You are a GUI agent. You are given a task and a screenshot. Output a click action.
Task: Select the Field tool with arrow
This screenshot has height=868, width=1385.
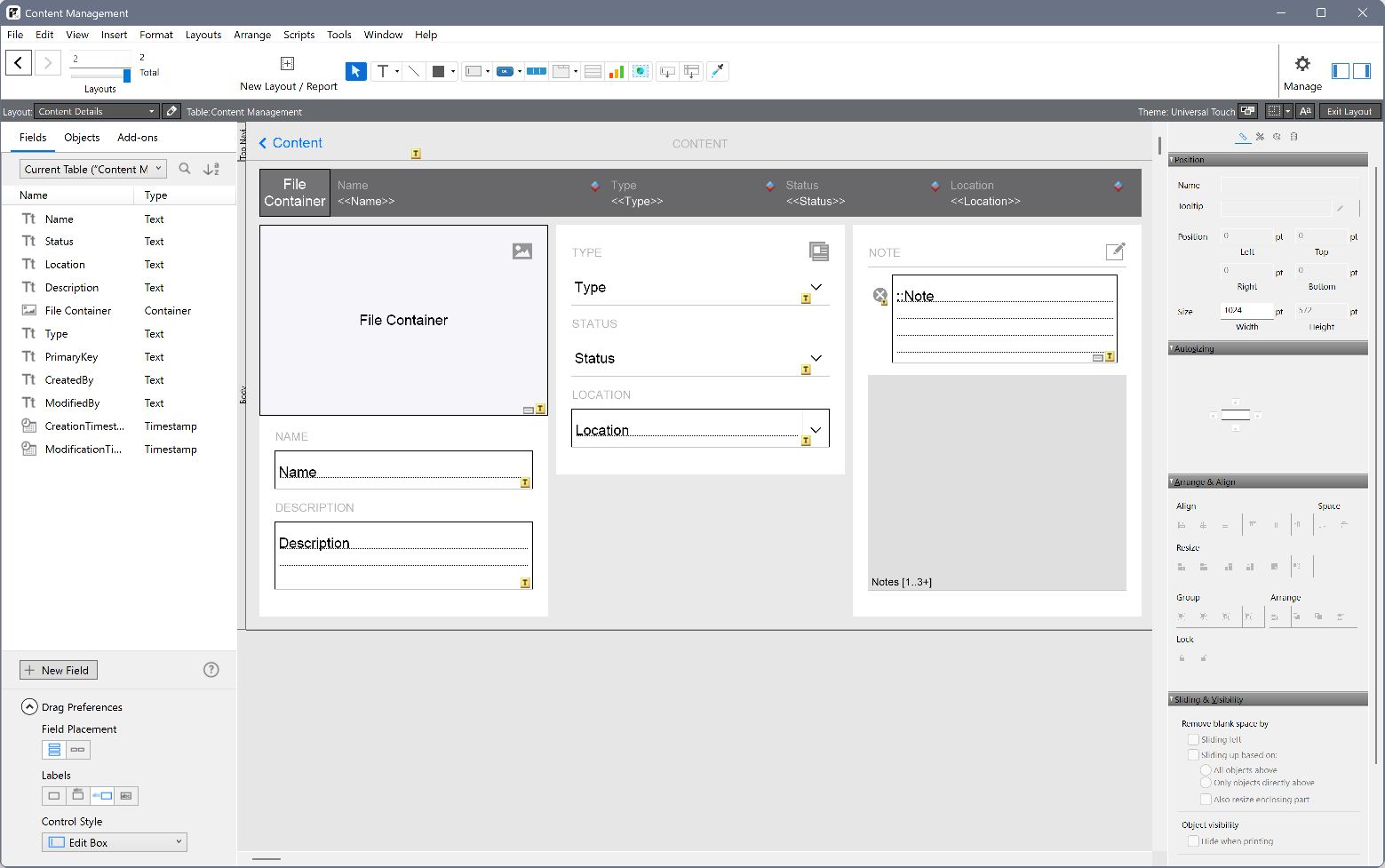click(666, 71)
